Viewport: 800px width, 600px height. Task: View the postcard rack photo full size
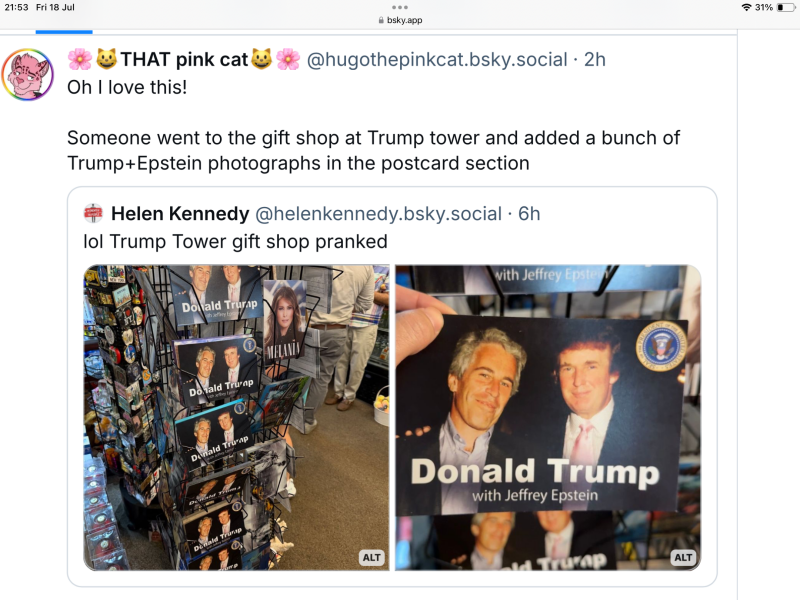pyautogui.click(x=235, y=415)
